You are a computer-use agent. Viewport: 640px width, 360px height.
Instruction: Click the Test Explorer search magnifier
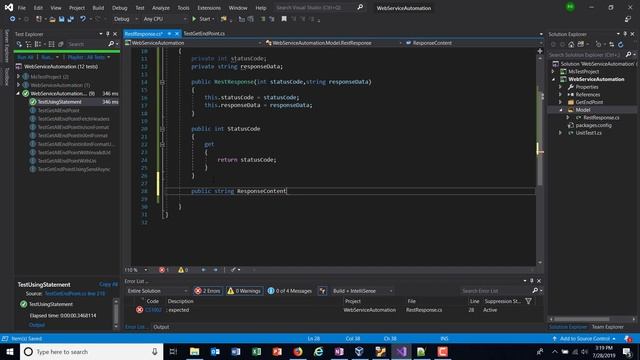click(x=111, y=44)
